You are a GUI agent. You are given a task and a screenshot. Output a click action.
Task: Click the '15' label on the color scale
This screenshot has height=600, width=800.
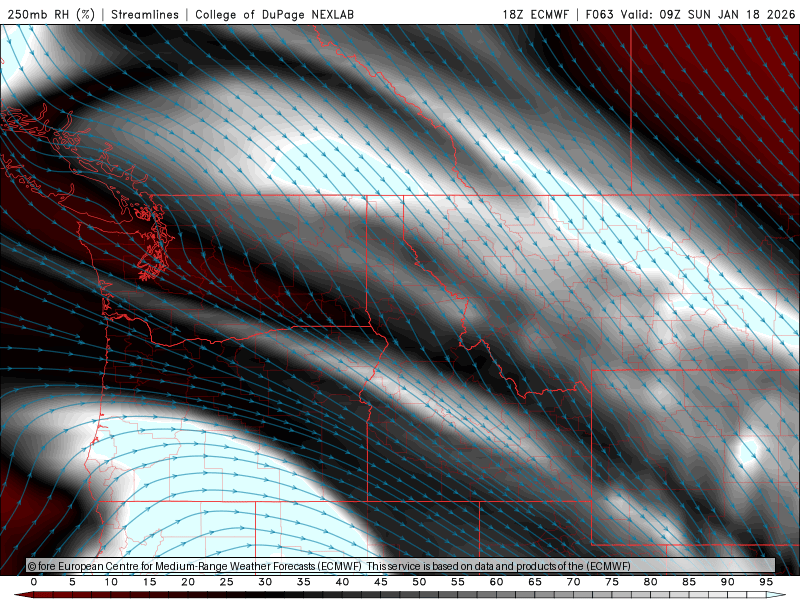tap(149, 582)
